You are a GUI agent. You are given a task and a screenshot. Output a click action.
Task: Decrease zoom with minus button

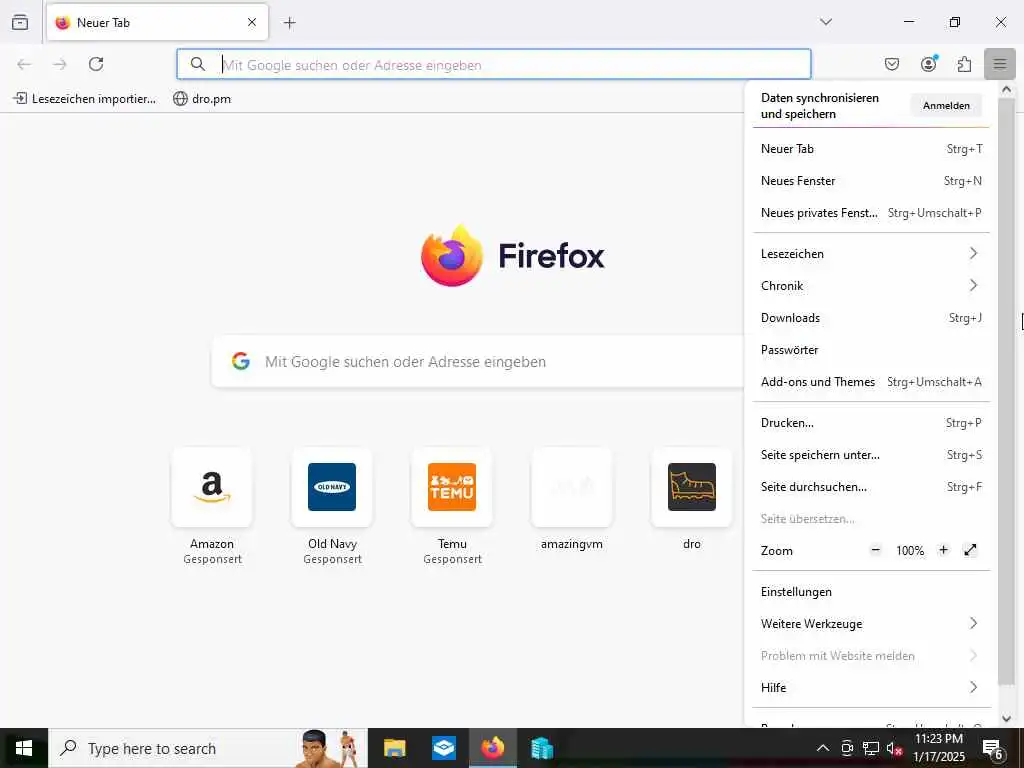[x=876, y=550]
